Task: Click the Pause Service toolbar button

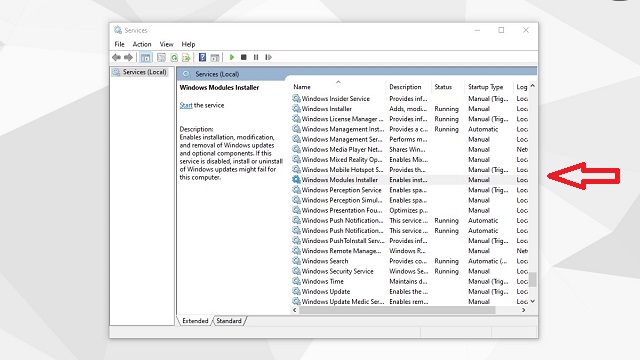Action: [x=256, y=58]
